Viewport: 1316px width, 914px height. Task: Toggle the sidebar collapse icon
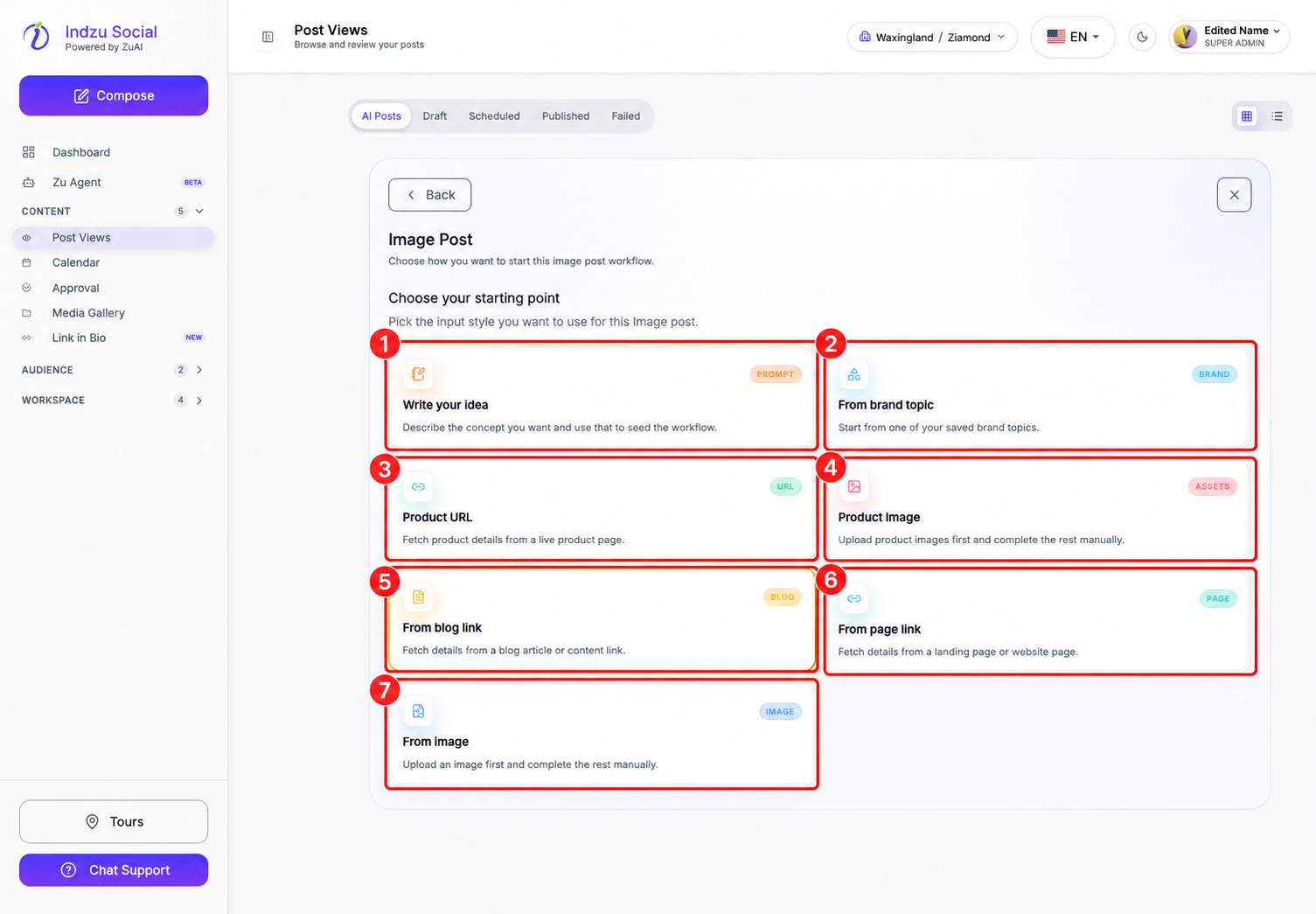pos(268,37)
